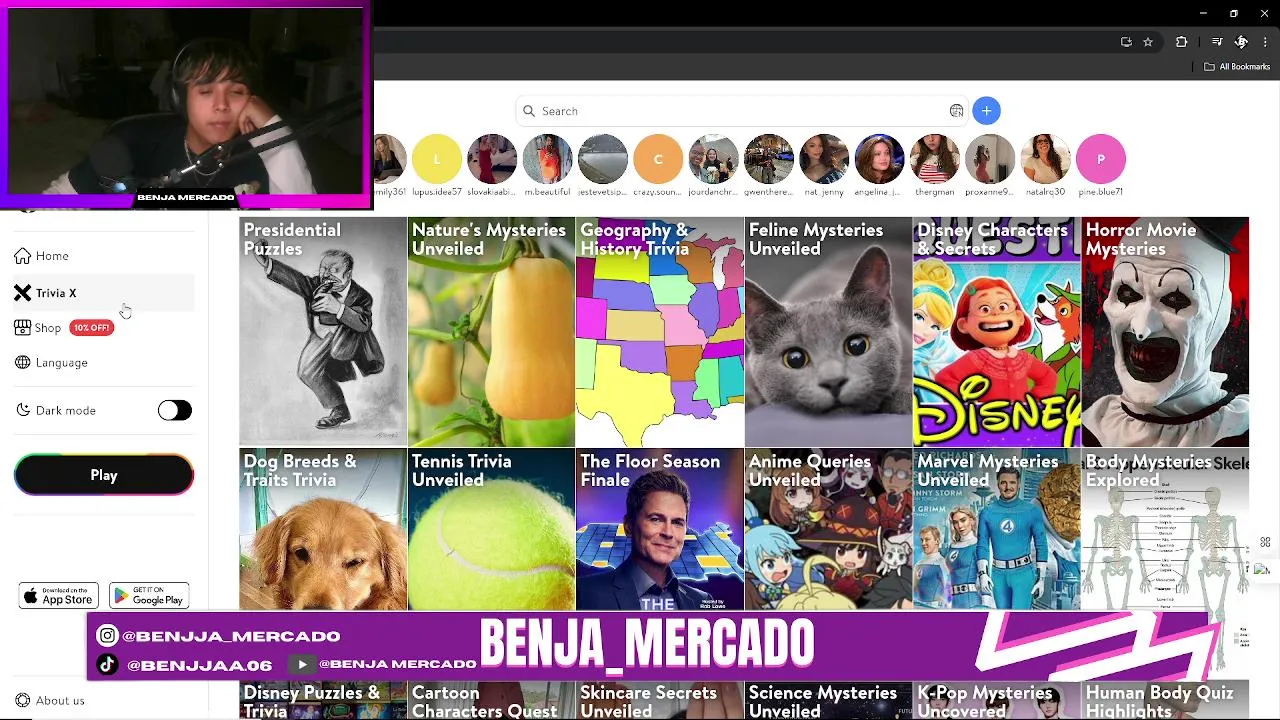The height and width of the screenshot is (720, 1280).
Task: Open the All Bookmarks folder
Action: pyautogui.click(x=1237, y=67)
